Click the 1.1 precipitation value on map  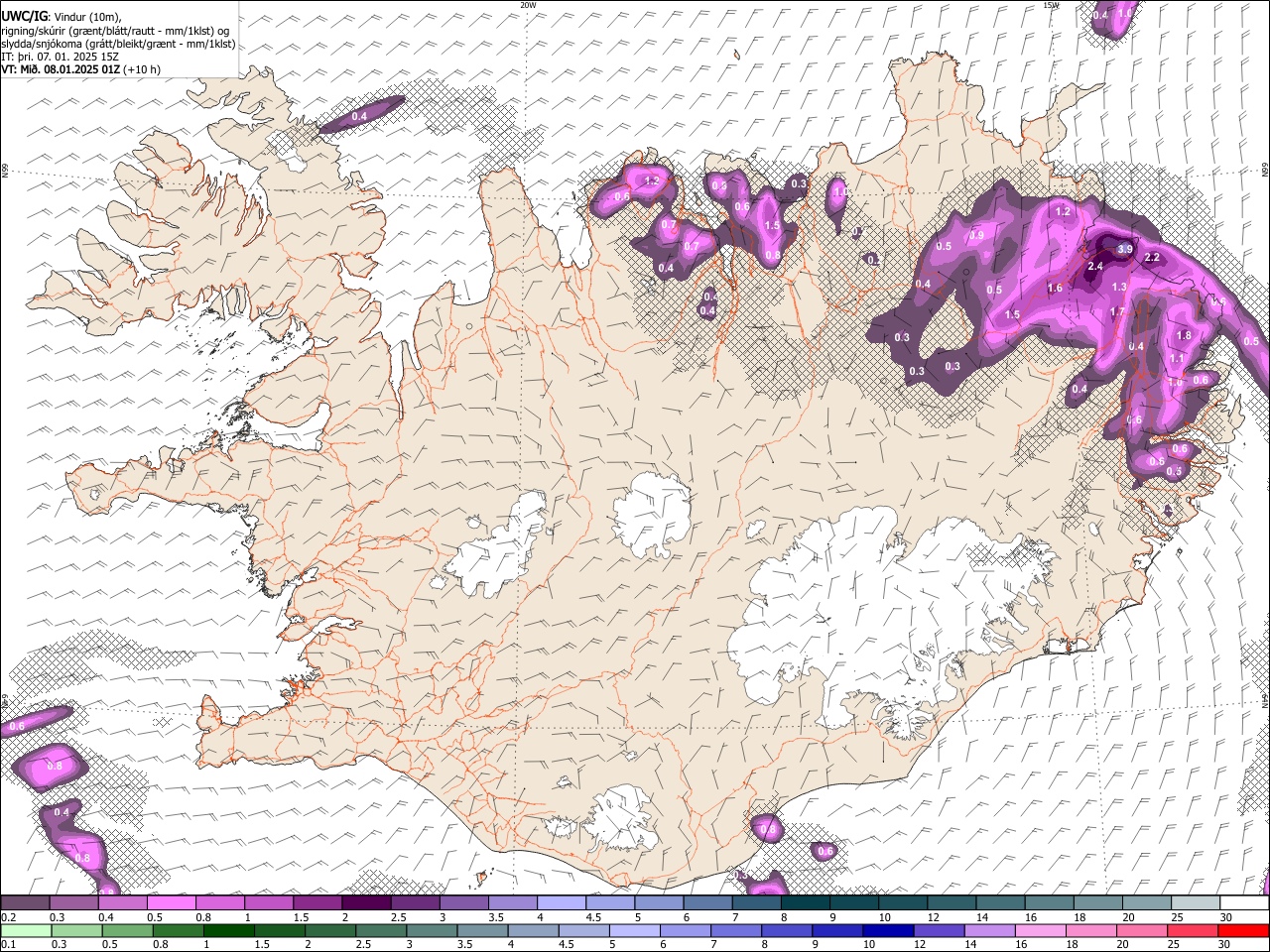click(1177, 359)
